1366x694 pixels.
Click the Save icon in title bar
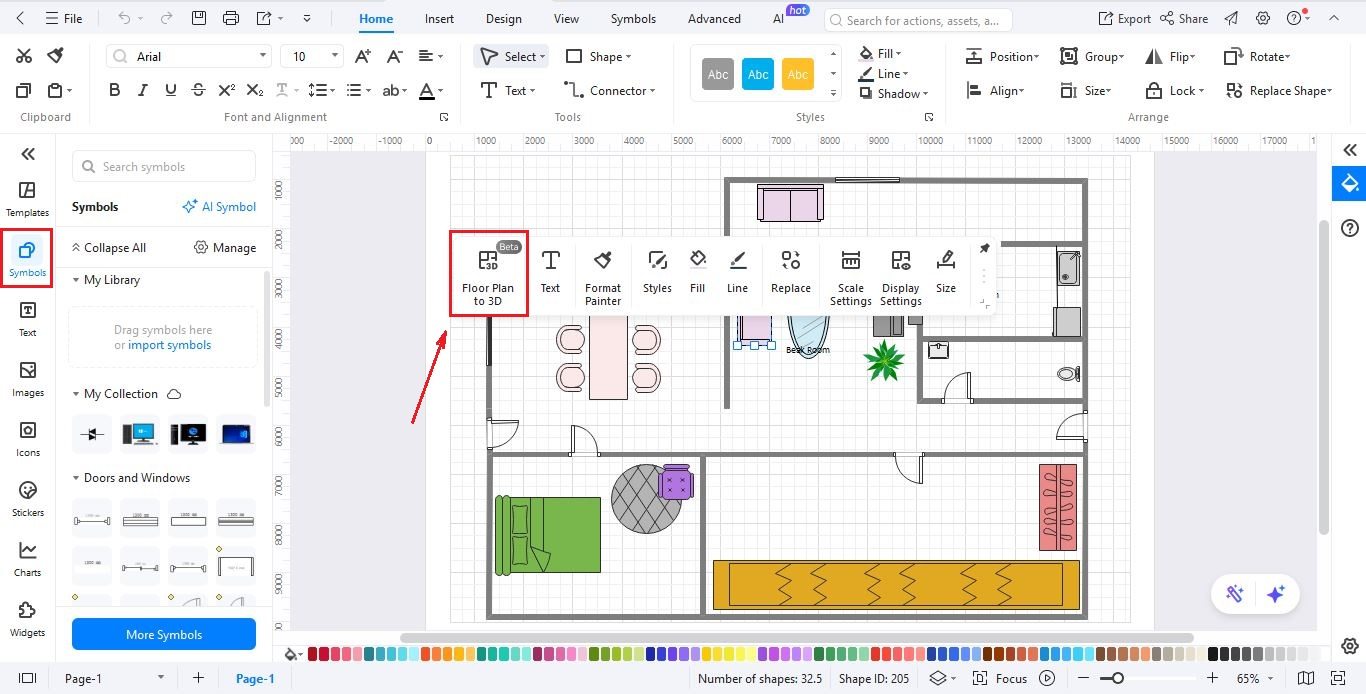click(x=199, y=18)
